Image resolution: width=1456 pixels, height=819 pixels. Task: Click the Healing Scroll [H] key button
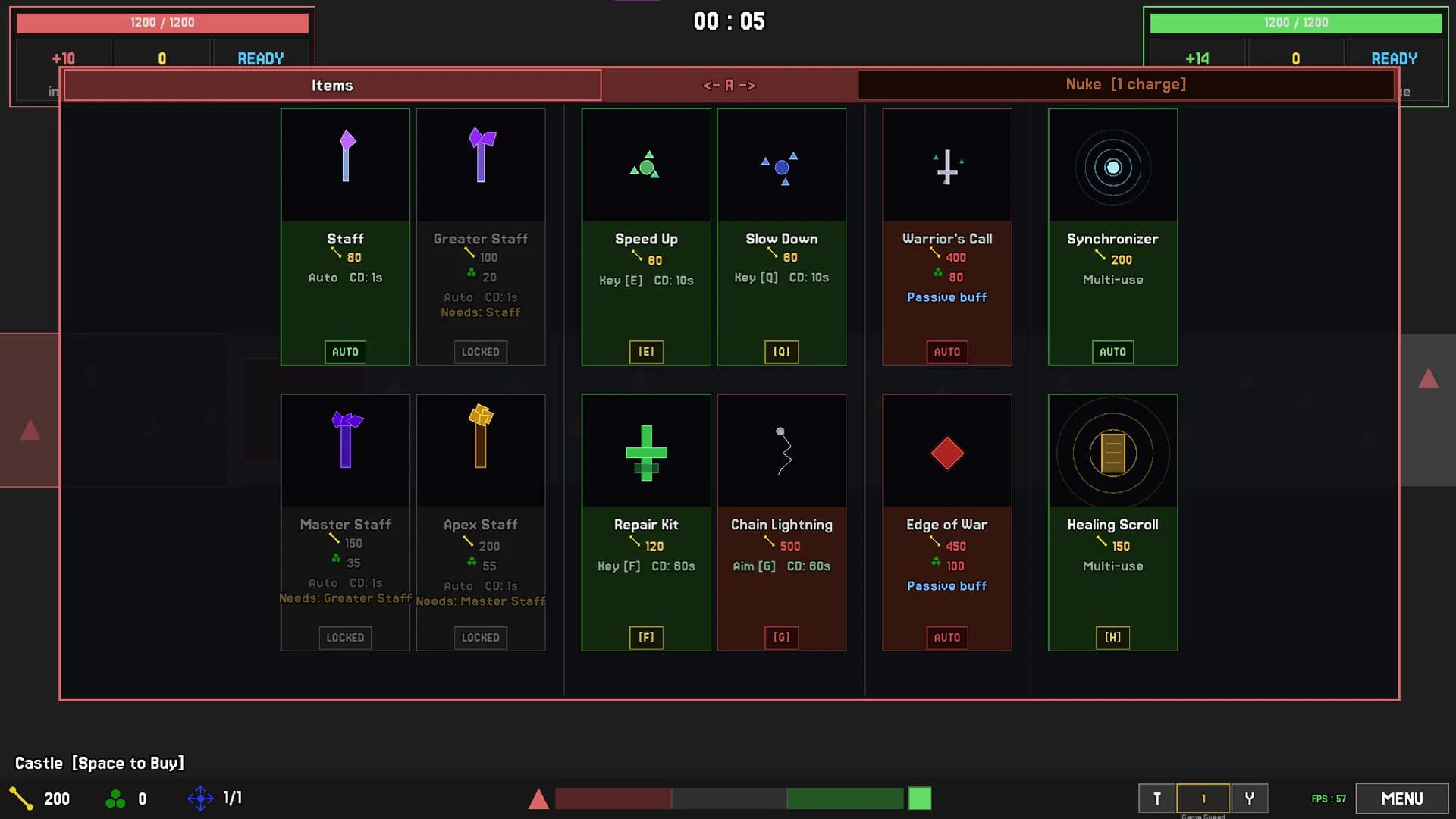(1112, 638)
